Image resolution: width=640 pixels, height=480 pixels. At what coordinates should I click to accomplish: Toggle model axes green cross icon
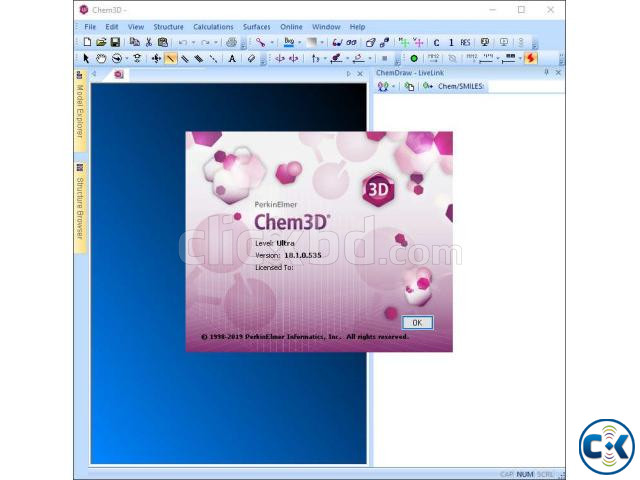pos(404,42)
